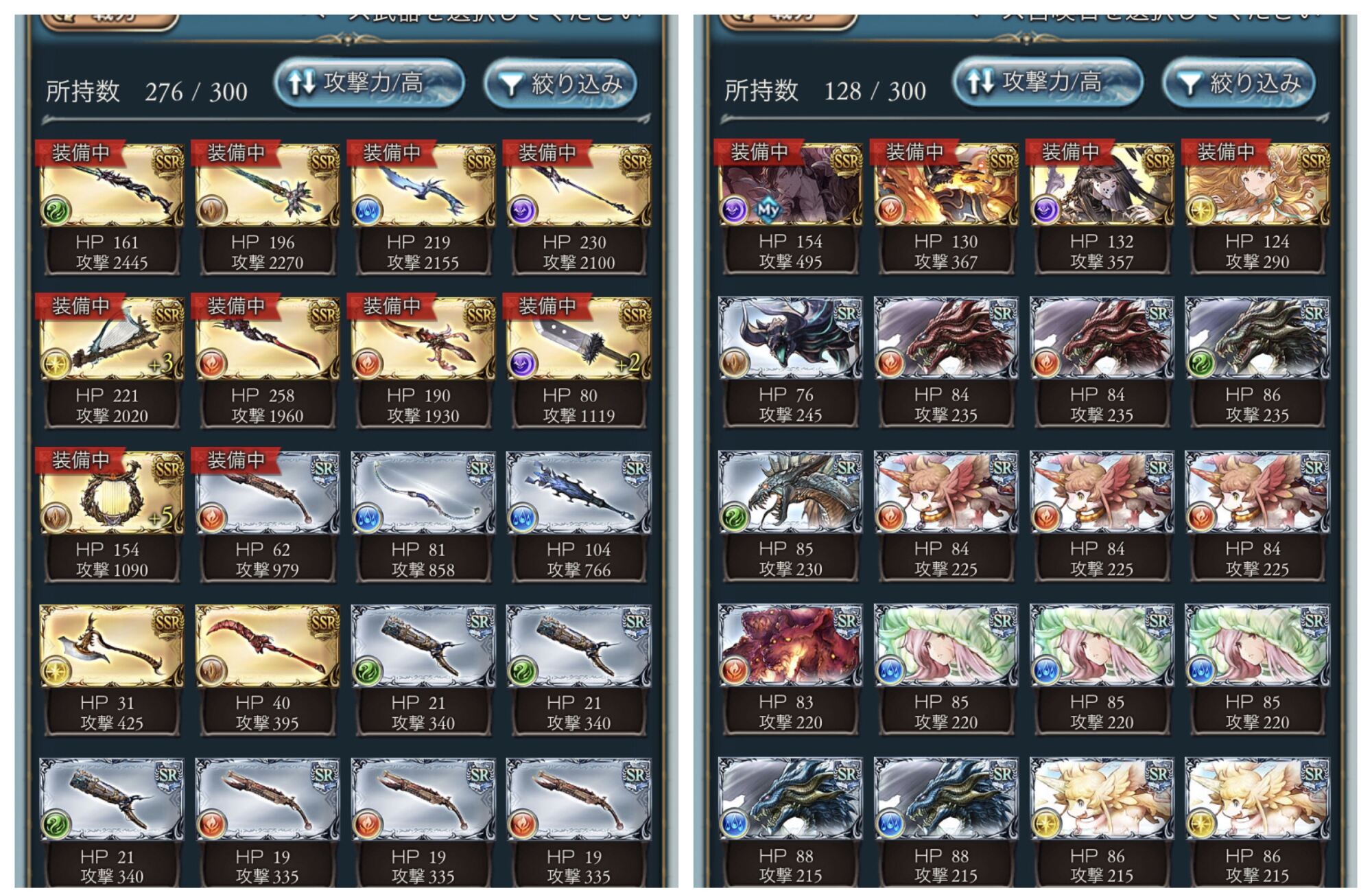Pick the buster sword weapon with +2
The height and width of the screenshot is (895, 1372).
pyautogui.click(x=578, y=362)
